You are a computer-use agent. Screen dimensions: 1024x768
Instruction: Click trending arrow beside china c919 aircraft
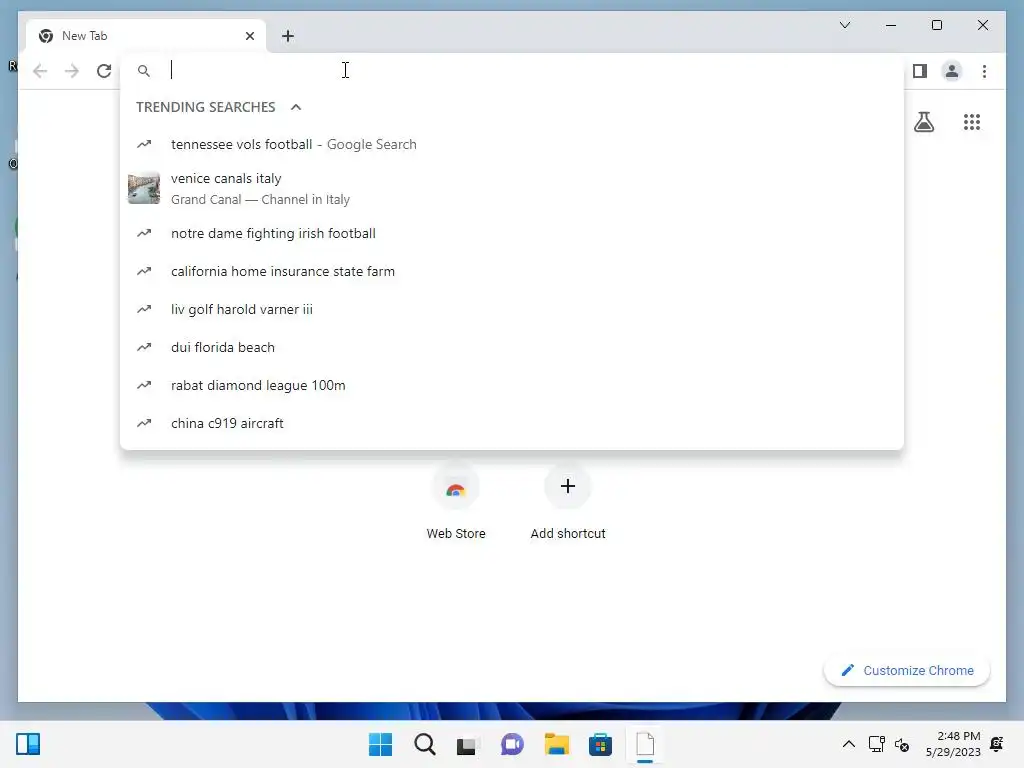pos(144,423)
